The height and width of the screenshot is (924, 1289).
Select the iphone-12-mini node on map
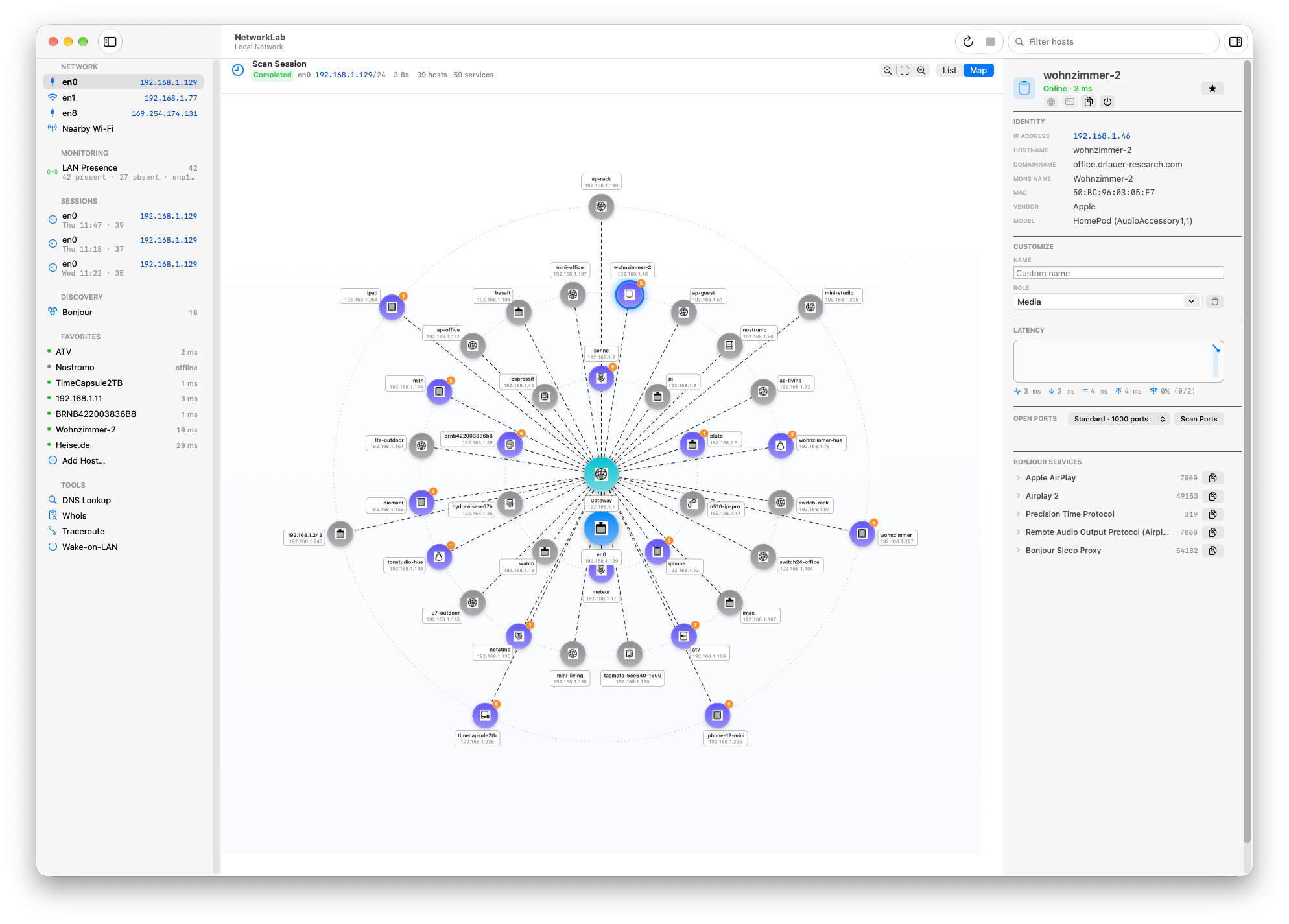click(x=717, y=715)
